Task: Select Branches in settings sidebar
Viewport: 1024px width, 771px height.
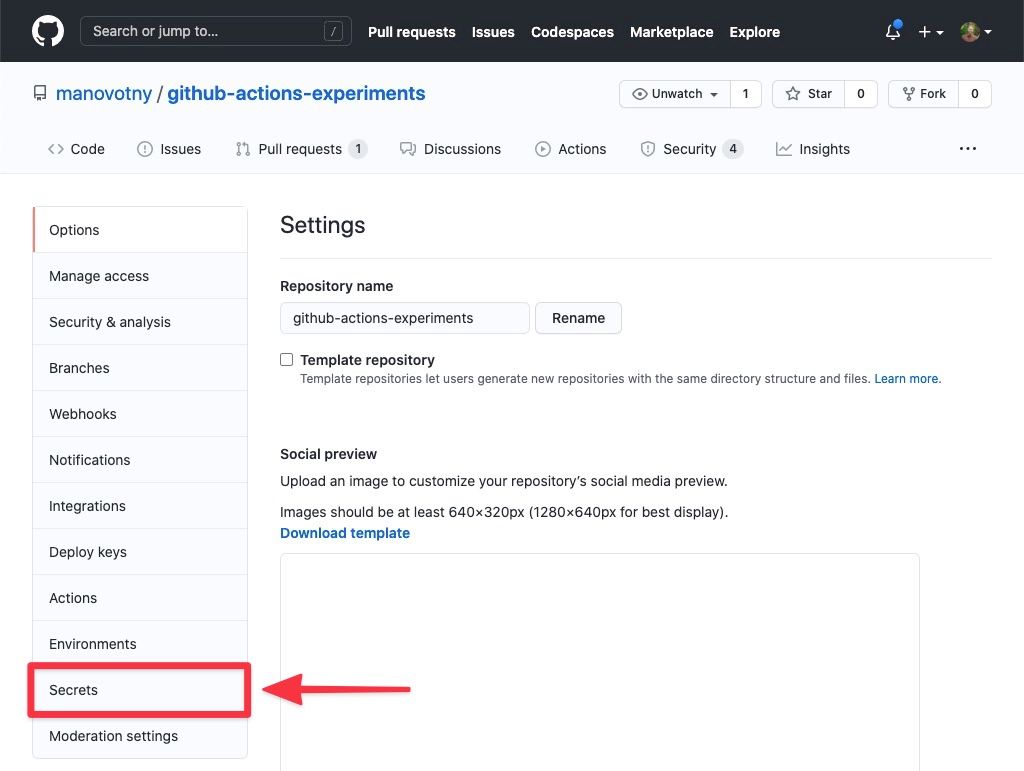Action: tap(140, 368)
